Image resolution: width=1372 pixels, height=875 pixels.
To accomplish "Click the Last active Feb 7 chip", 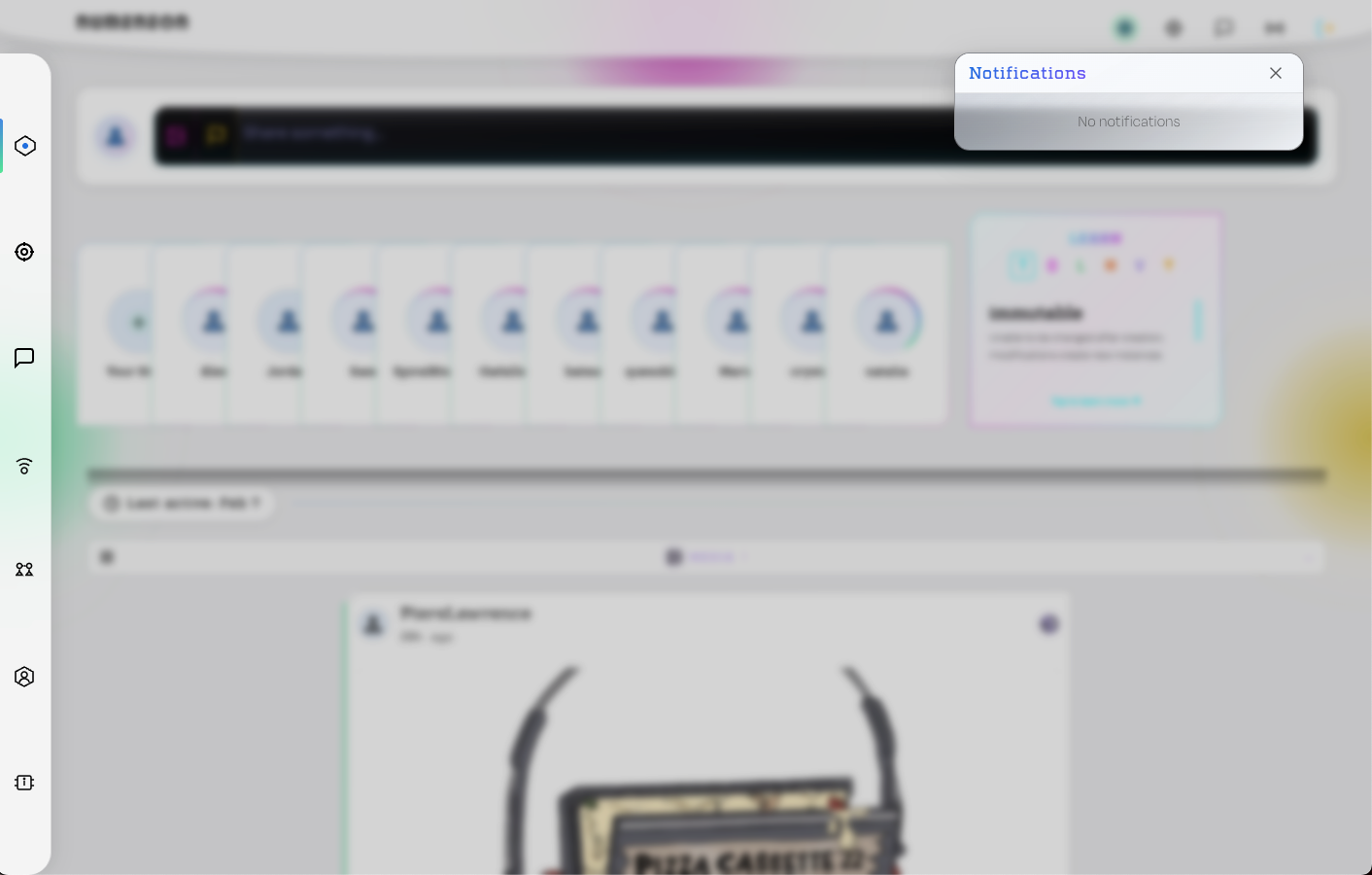I will tap(182, 503).
